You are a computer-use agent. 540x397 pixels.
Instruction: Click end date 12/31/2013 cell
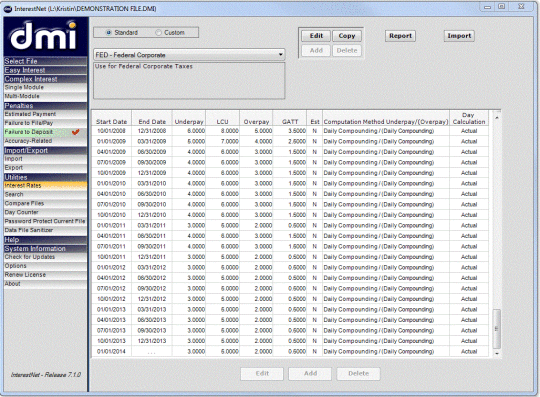pos(152,341)
